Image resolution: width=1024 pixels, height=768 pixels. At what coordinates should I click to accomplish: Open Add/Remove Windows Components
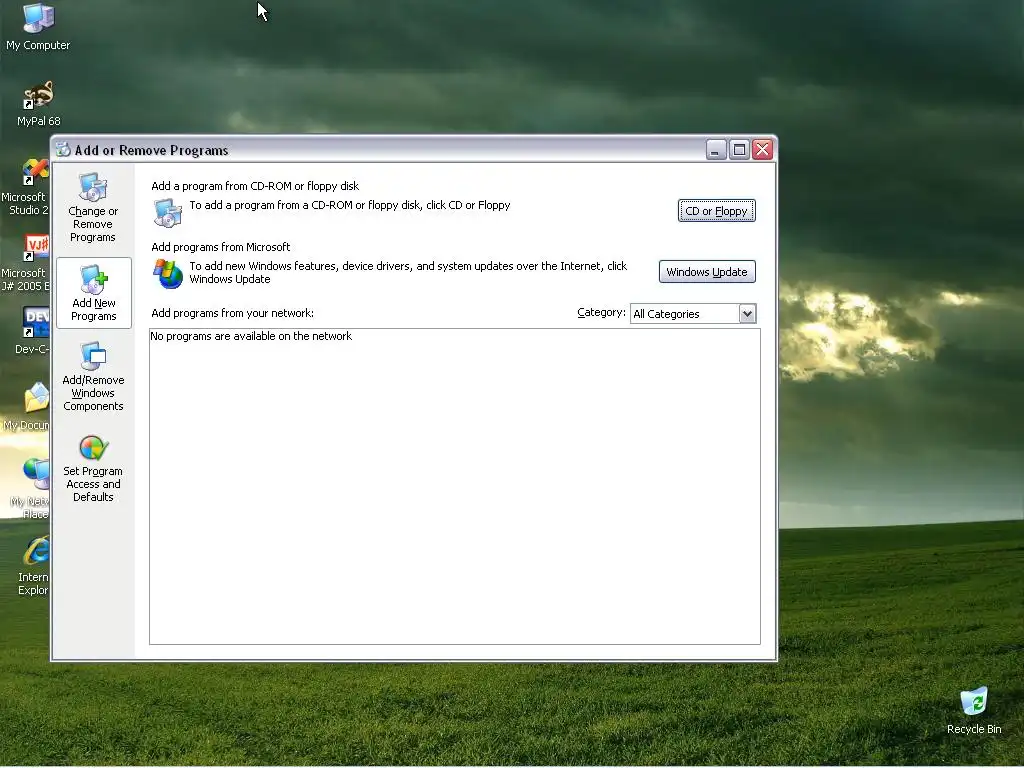93,376
